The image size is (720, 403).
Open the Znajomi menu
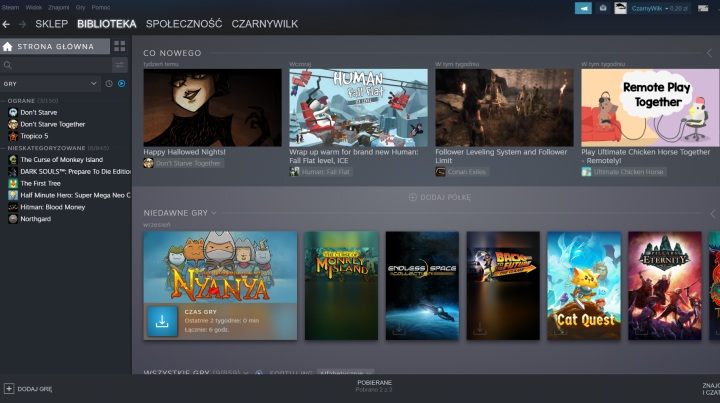tap(59, 7)
